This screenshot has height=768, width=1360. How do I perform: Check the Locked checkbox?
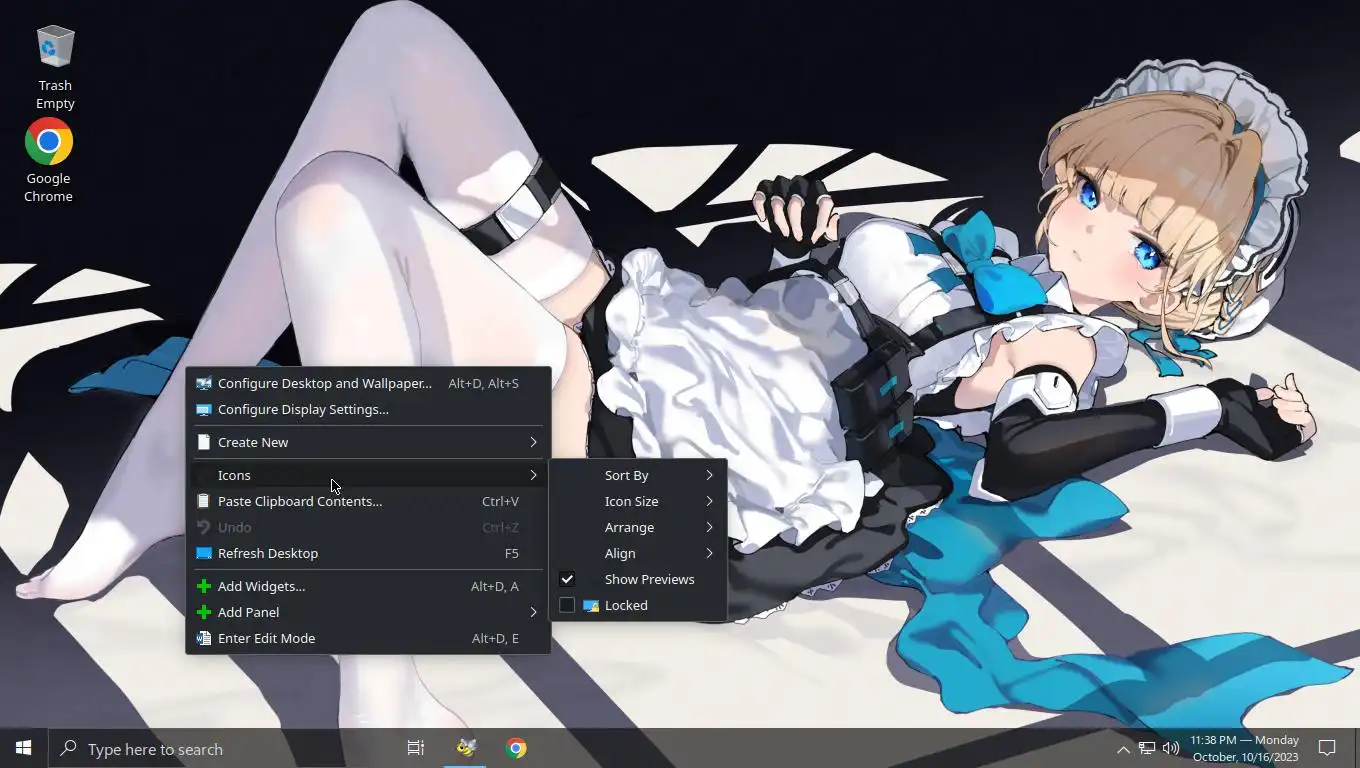[x=567, y=605]
